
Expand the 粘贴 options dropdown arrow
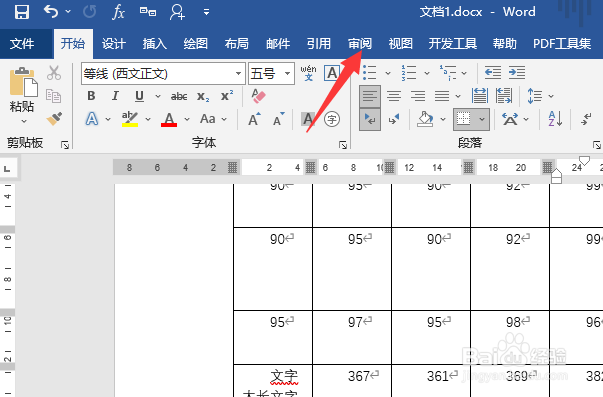coord(24,121)
